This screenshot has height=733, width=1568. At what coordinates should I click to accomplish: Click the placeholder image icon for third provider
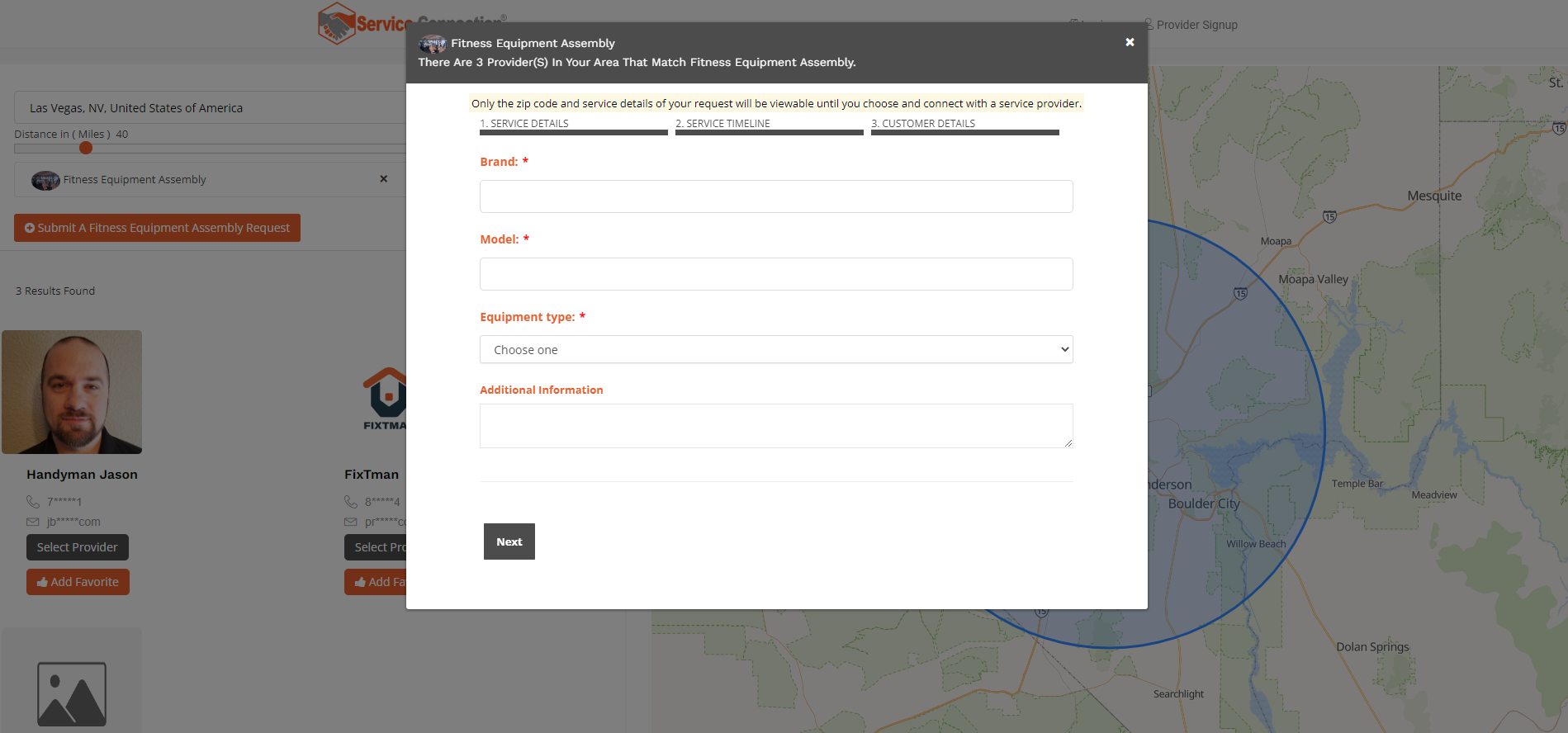[72, 693]
